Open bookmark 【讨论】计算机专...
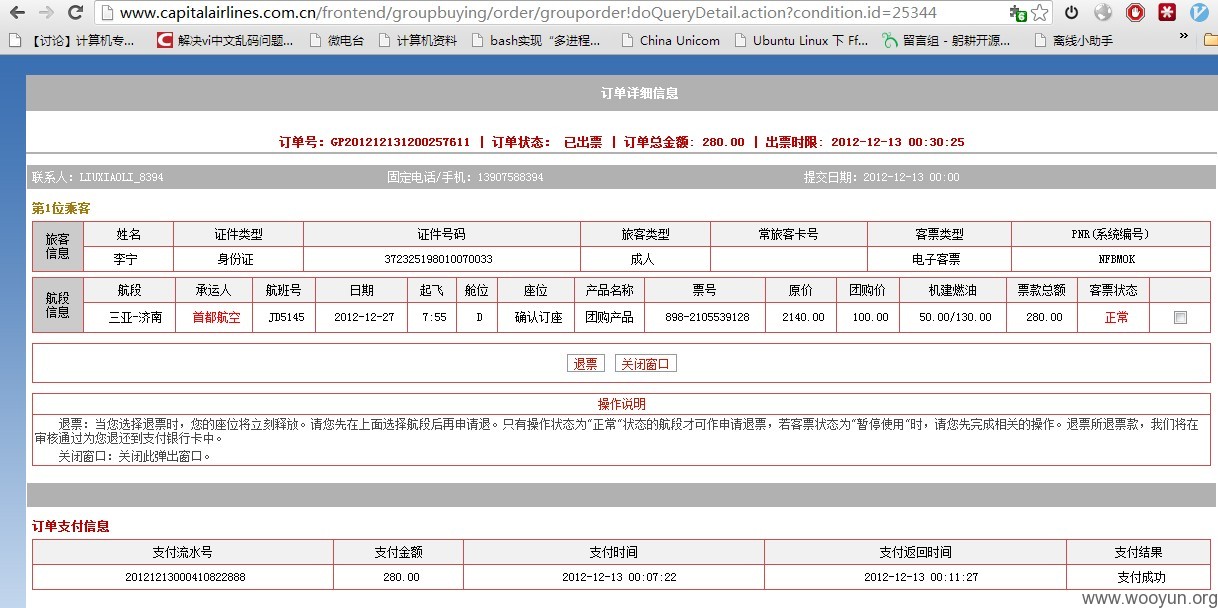 click(71, 41)
